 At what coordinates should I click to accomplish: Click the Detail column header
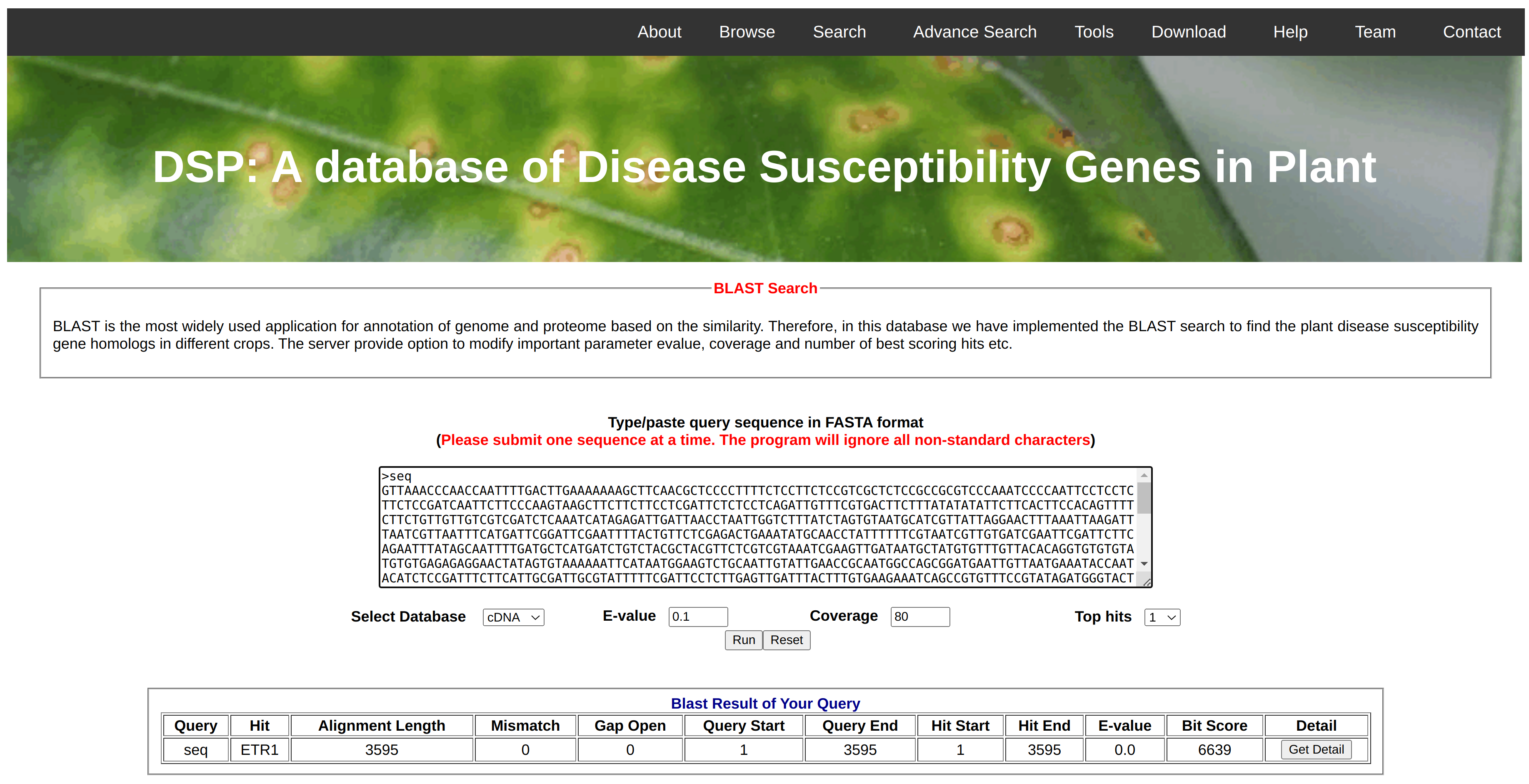(1316, 725)
